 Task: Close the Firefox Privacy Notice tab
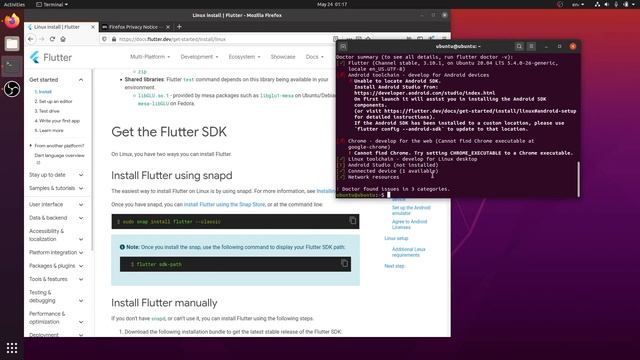pyautogui.click(x=168, y=27)
